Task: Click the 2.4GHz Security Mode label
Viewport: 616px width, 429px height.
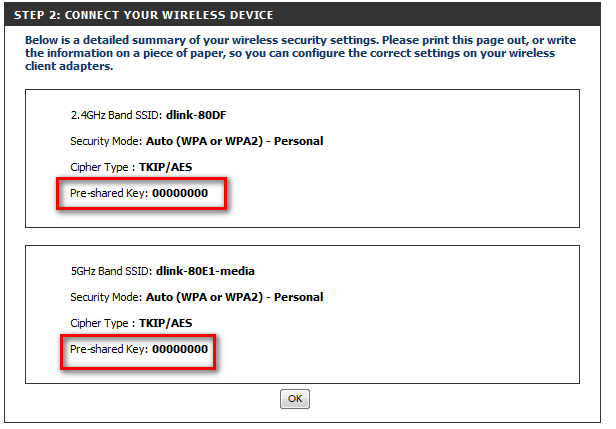Action: tap(106, 141)
